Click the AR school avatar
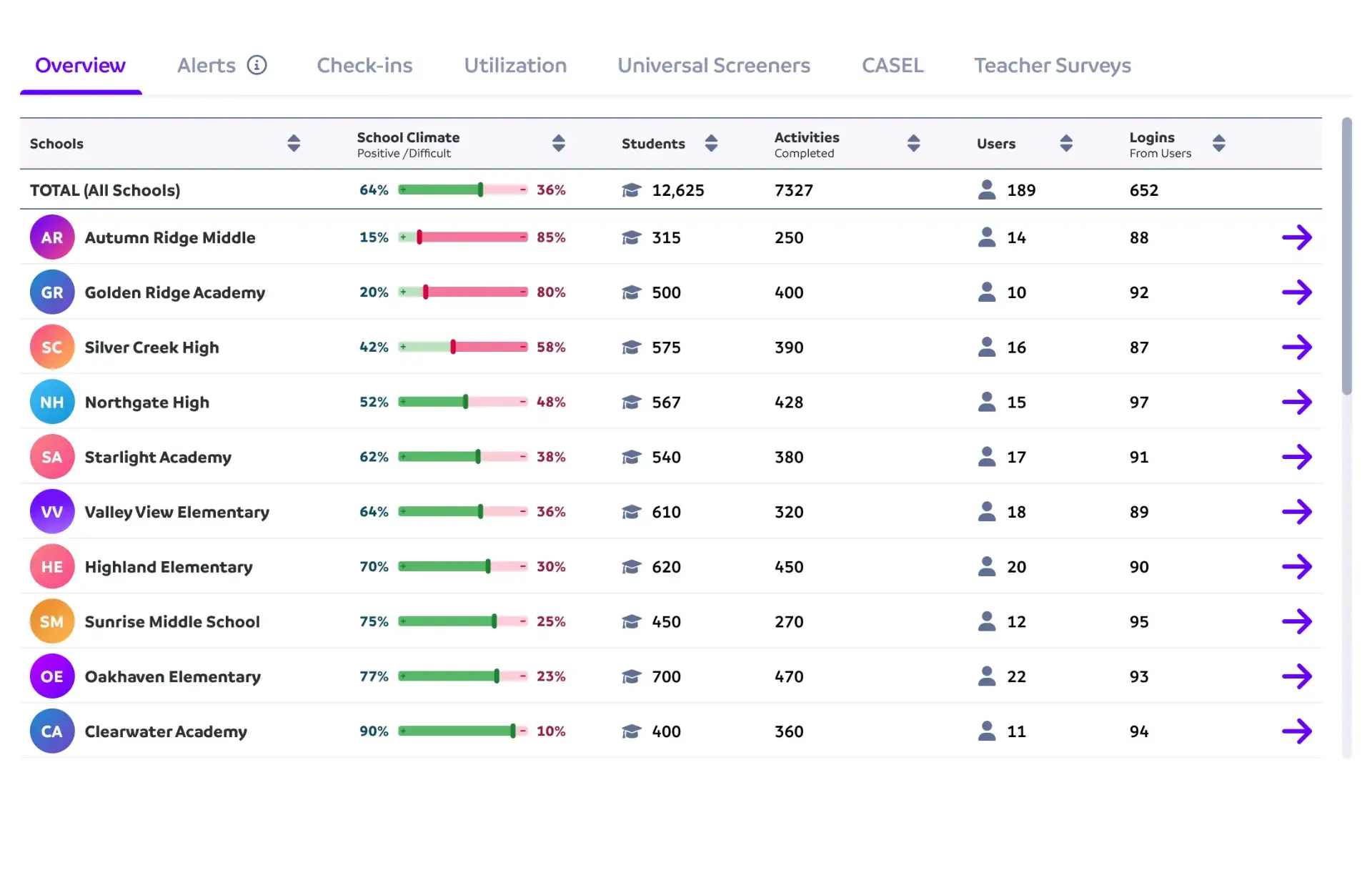Image resolution: width=1372 pixels, height=888 pixels. pyautogui.click(x=52, y=237)
